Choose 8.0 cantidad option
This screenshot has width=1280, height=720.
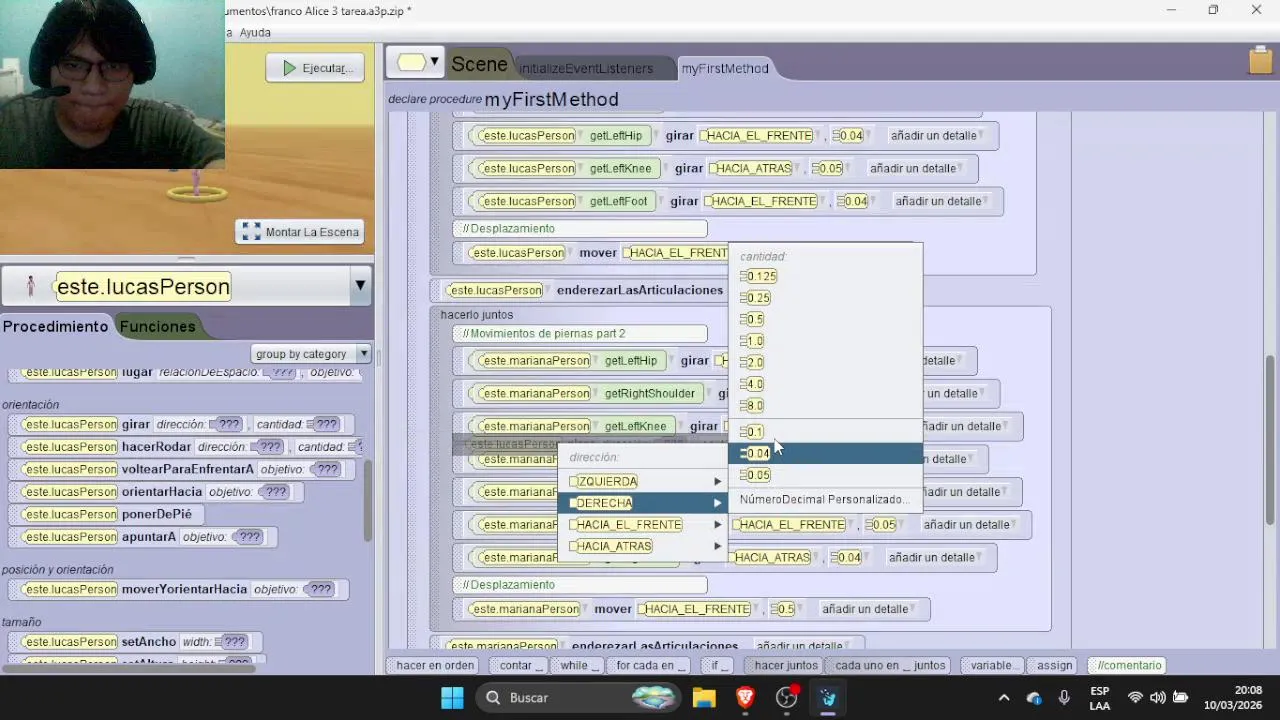(752, 406)
